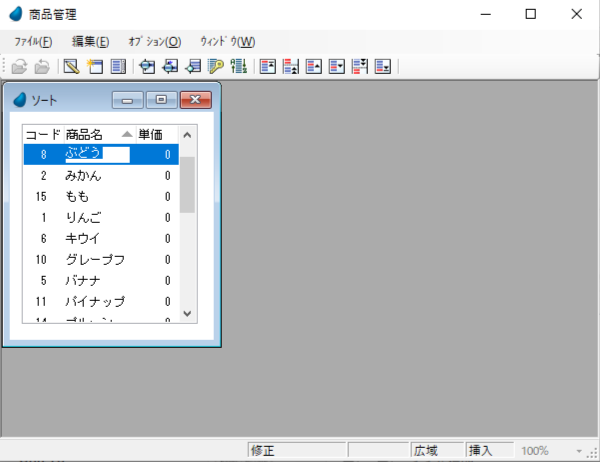Click the new document icon with star

tap(95, 67)
